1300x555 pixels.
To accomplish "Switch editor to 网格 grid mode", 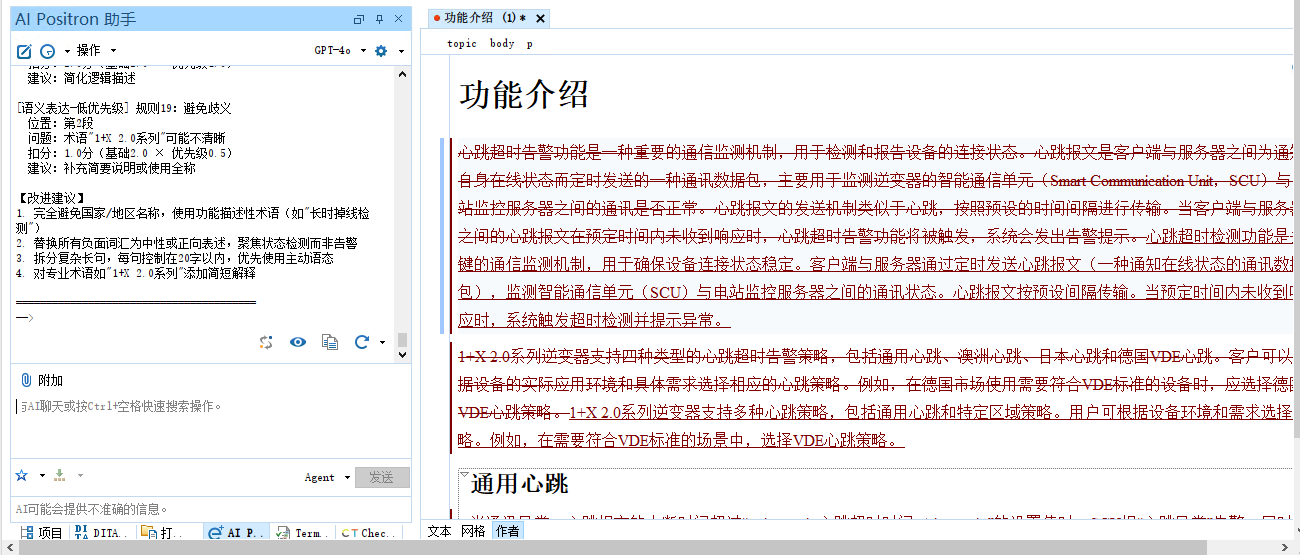I will [473, 531].
